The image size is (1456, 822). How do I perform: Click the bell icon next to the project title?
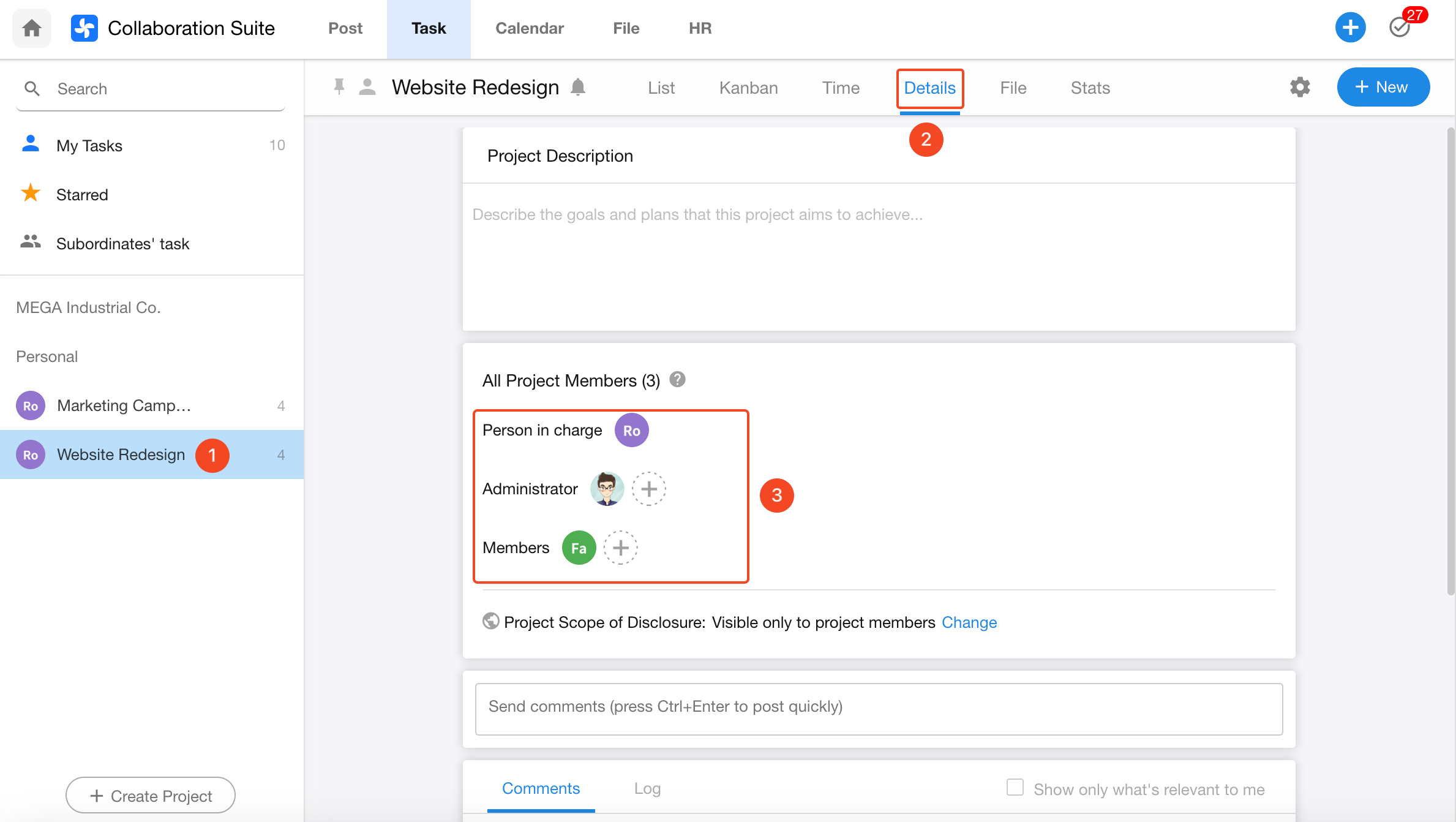click(x=578, y=87)
